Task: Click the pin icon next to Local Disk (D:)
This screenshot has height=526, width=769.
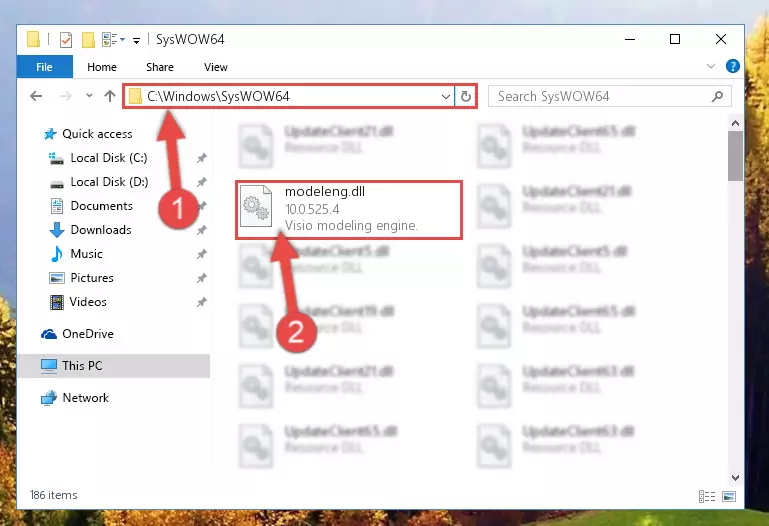Action: click(x=202, y=182)
